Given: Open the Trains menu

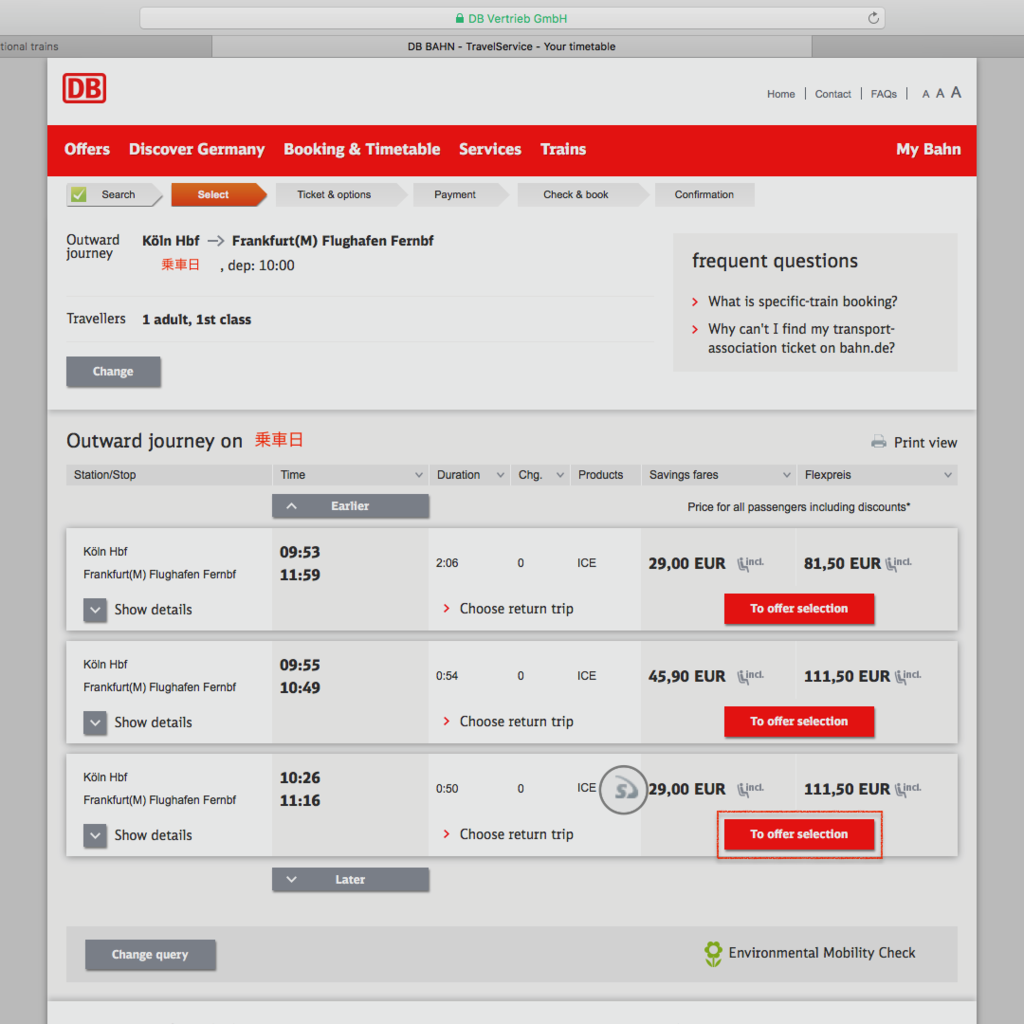Looking at the screenshot, I should (x=563, y=150).
